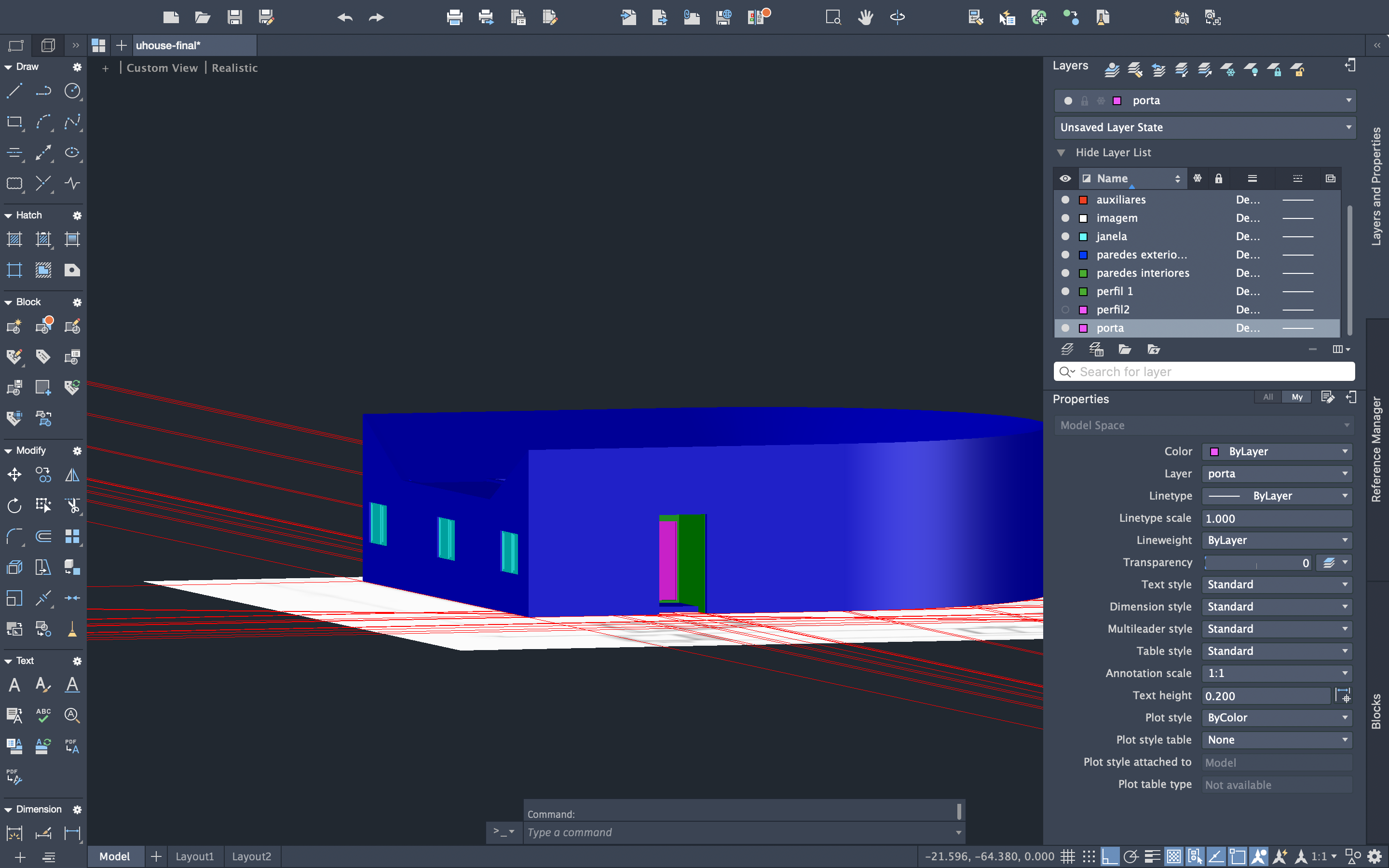Screen dimensions: 1389x868
Task: Click the Custom View viewport label
Action: click(x=162, y=68)
